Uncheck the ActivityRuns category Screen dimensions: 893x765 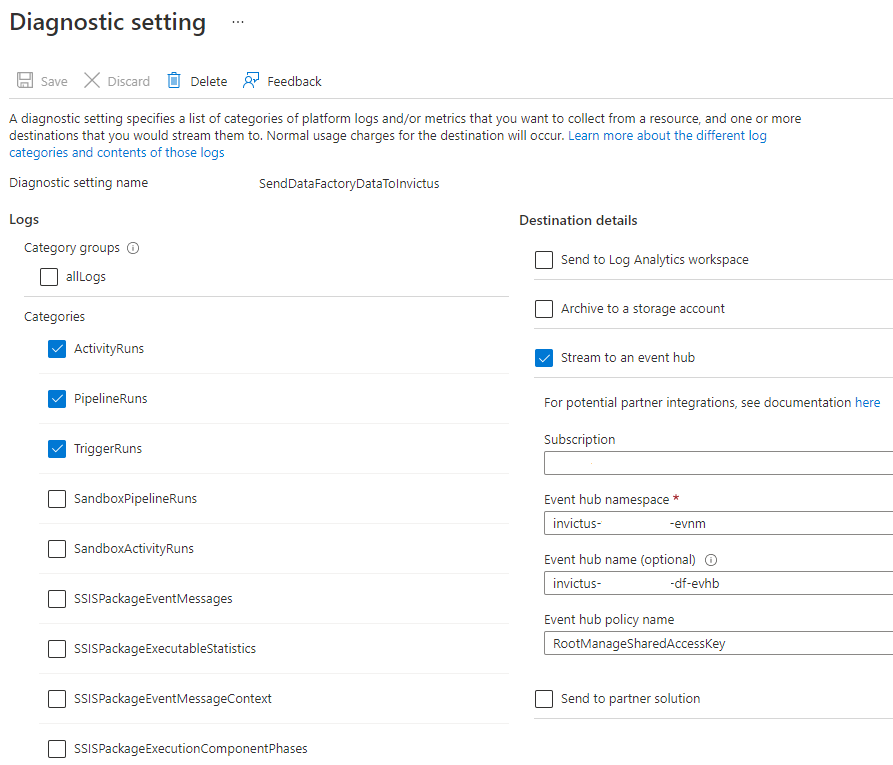click(x=57, y=348)
